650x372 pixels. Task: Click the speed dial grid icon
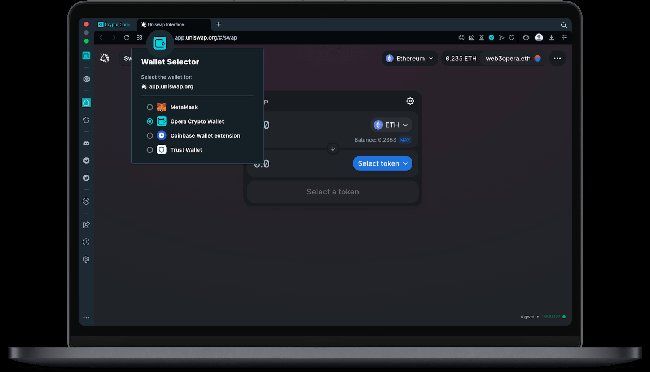coord(139,38)
